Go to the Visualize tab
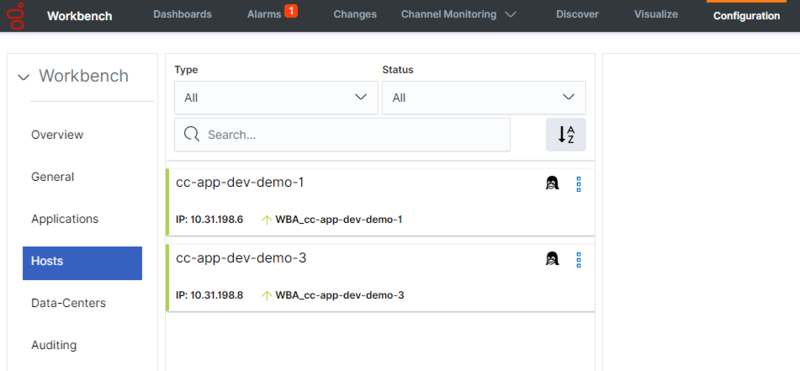 click(656, 14)
